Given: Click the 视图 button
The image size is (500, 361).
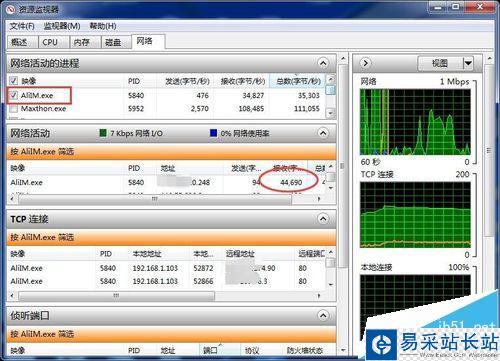Looking at the screenshot, I should pos(440,63).
